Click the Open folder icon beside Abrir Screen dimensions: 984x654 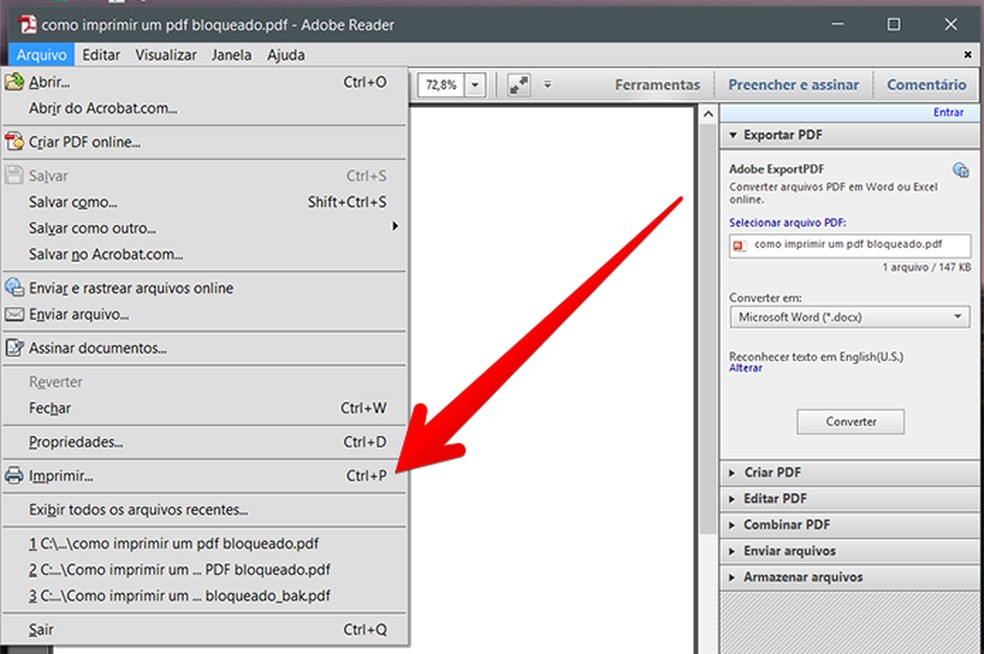pos(15,82)
